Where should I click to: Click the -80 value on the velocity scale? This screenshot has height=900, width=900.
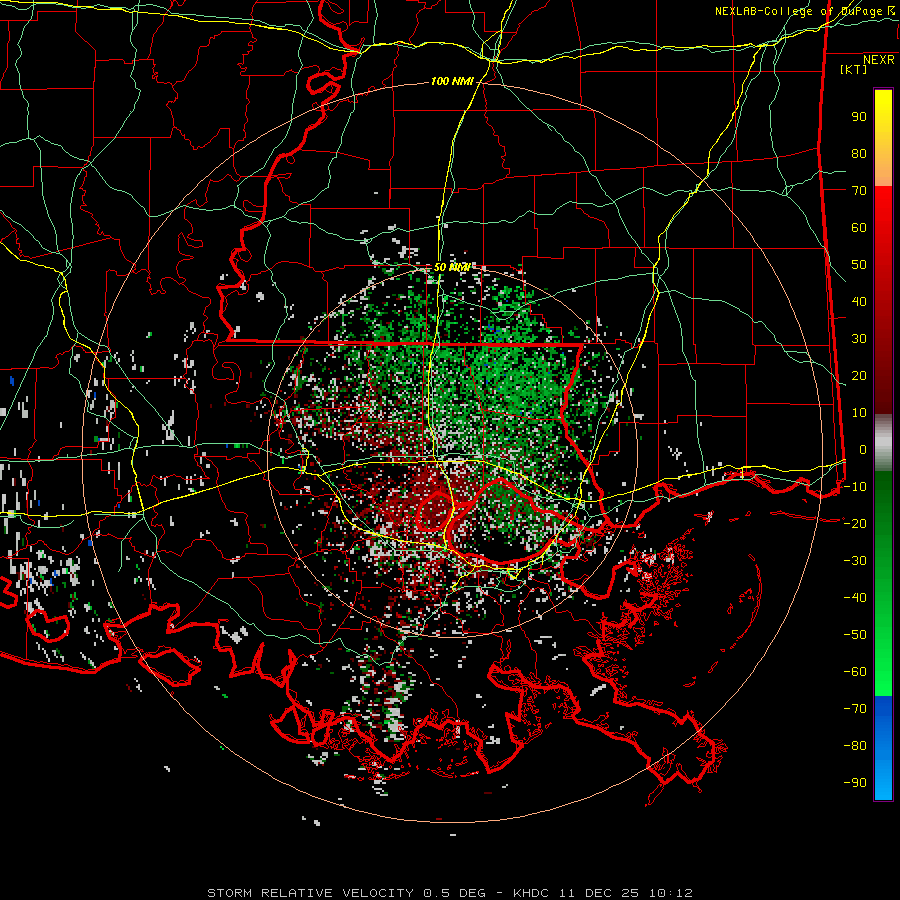(855, 746)
